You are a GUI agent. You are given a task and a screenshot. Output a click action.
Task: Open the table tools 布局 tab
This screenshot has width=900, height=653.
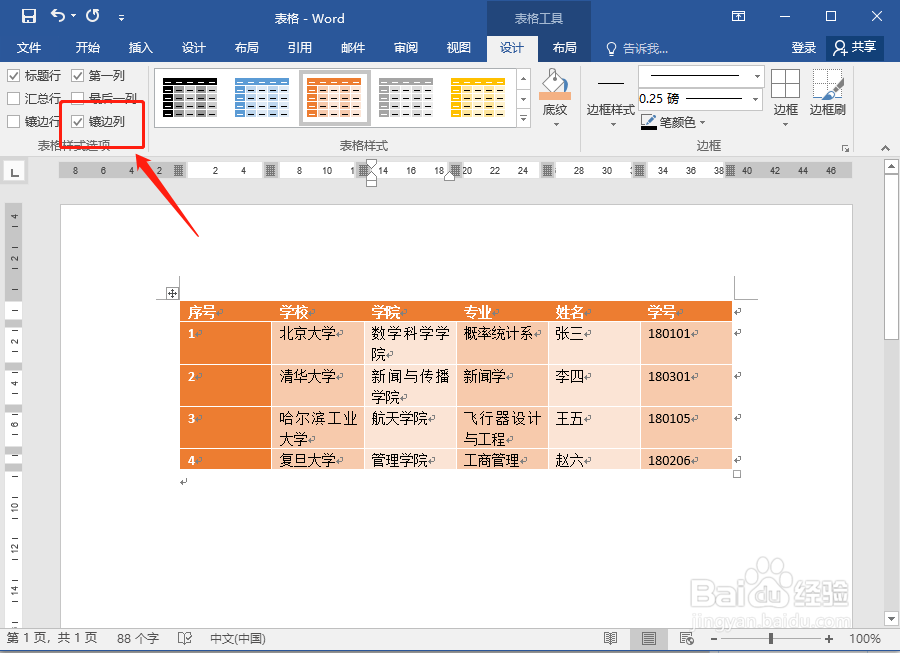pos(565,48)
